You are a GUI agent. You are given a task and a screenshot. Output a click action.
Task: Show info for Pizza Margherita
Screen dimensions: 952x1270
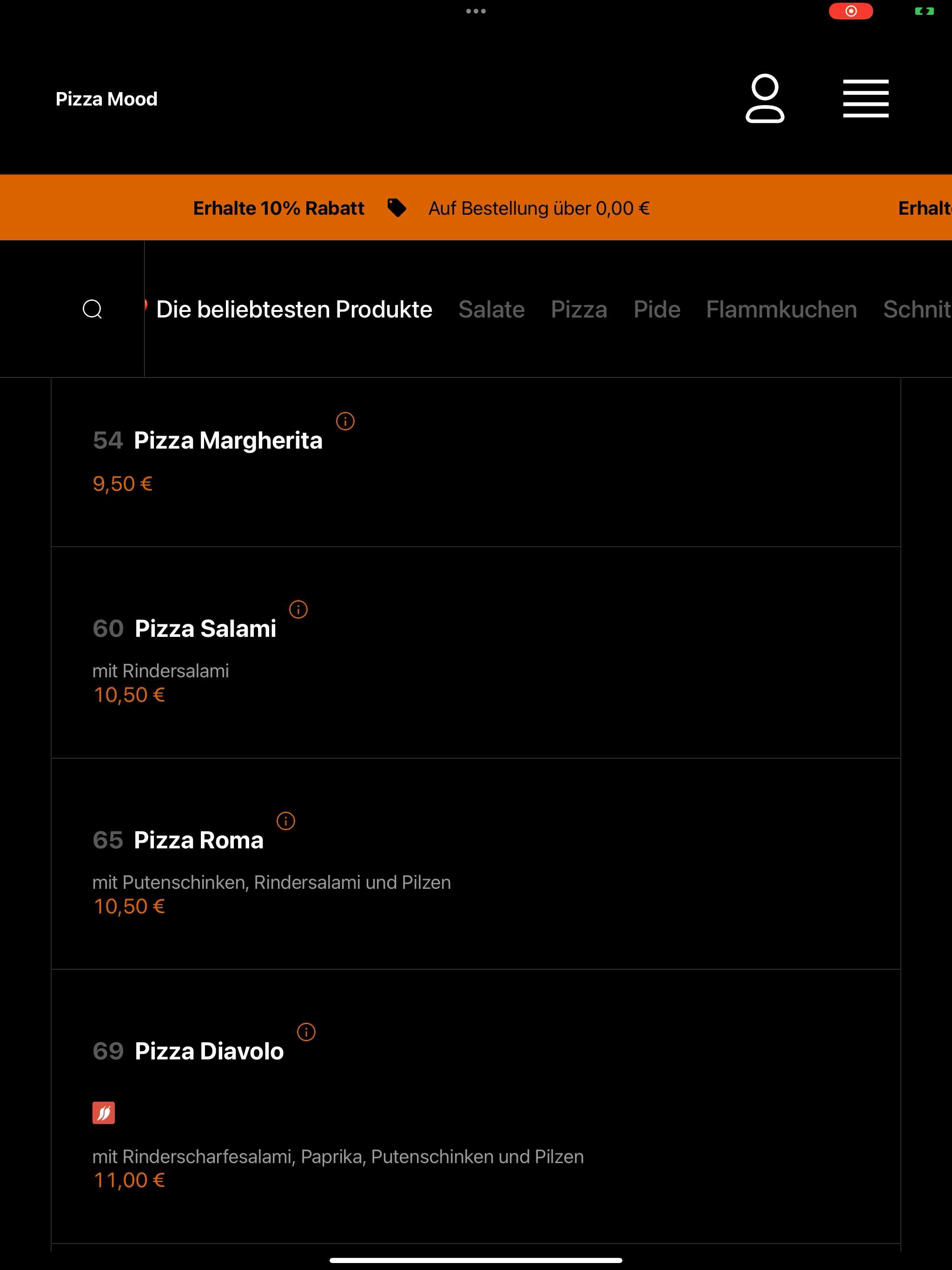[345, 422]
